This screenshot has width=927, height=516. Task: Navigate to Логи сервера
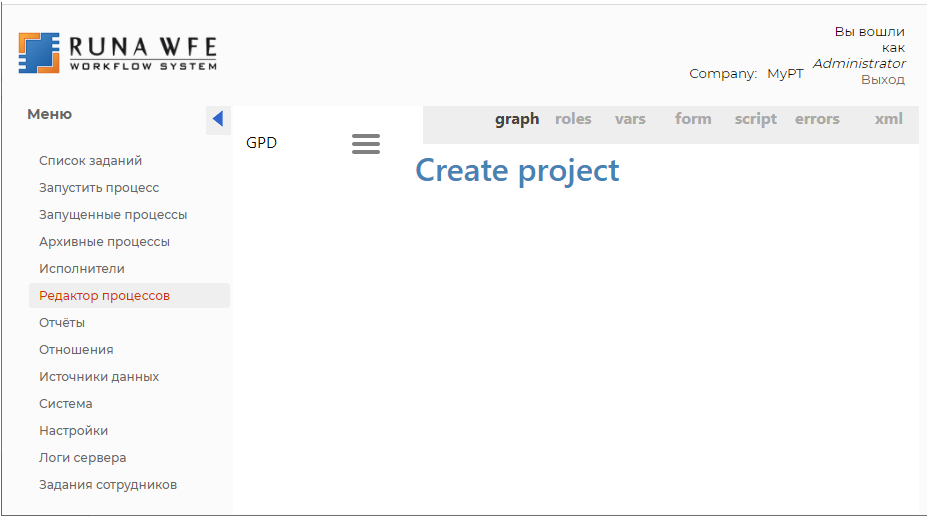82,458
